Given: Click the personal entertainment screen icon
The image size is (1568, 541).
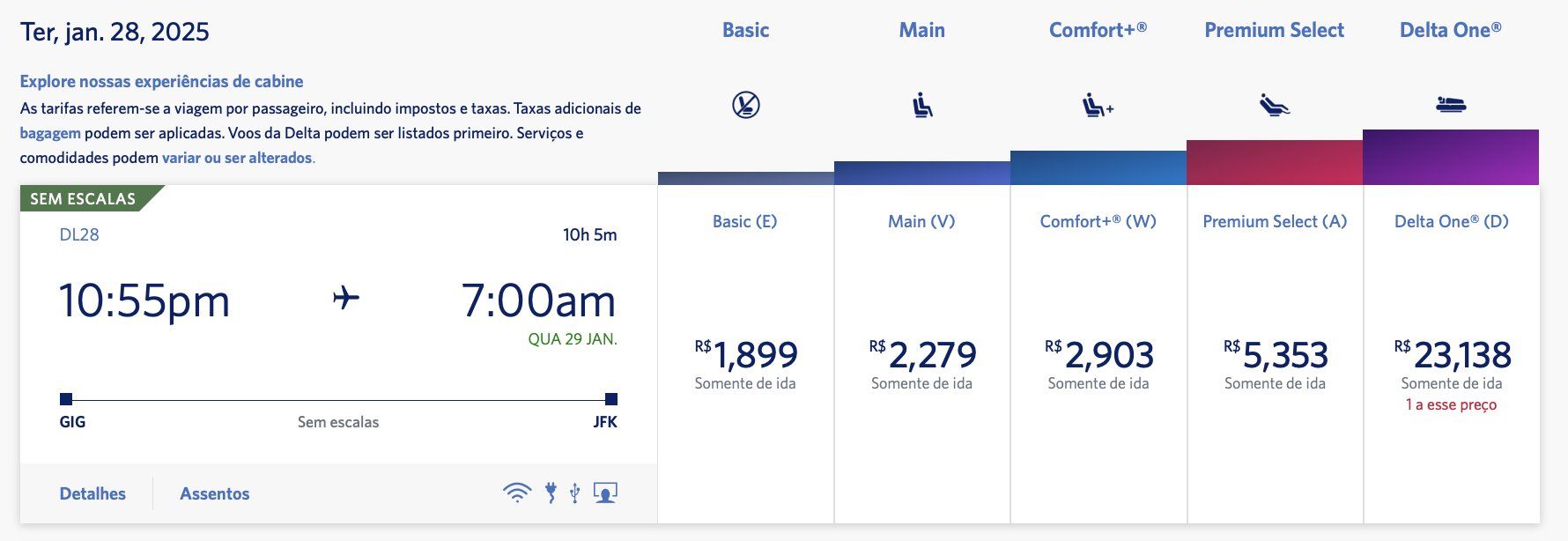Looking at the screenshot, I should (x=605, y=493).
